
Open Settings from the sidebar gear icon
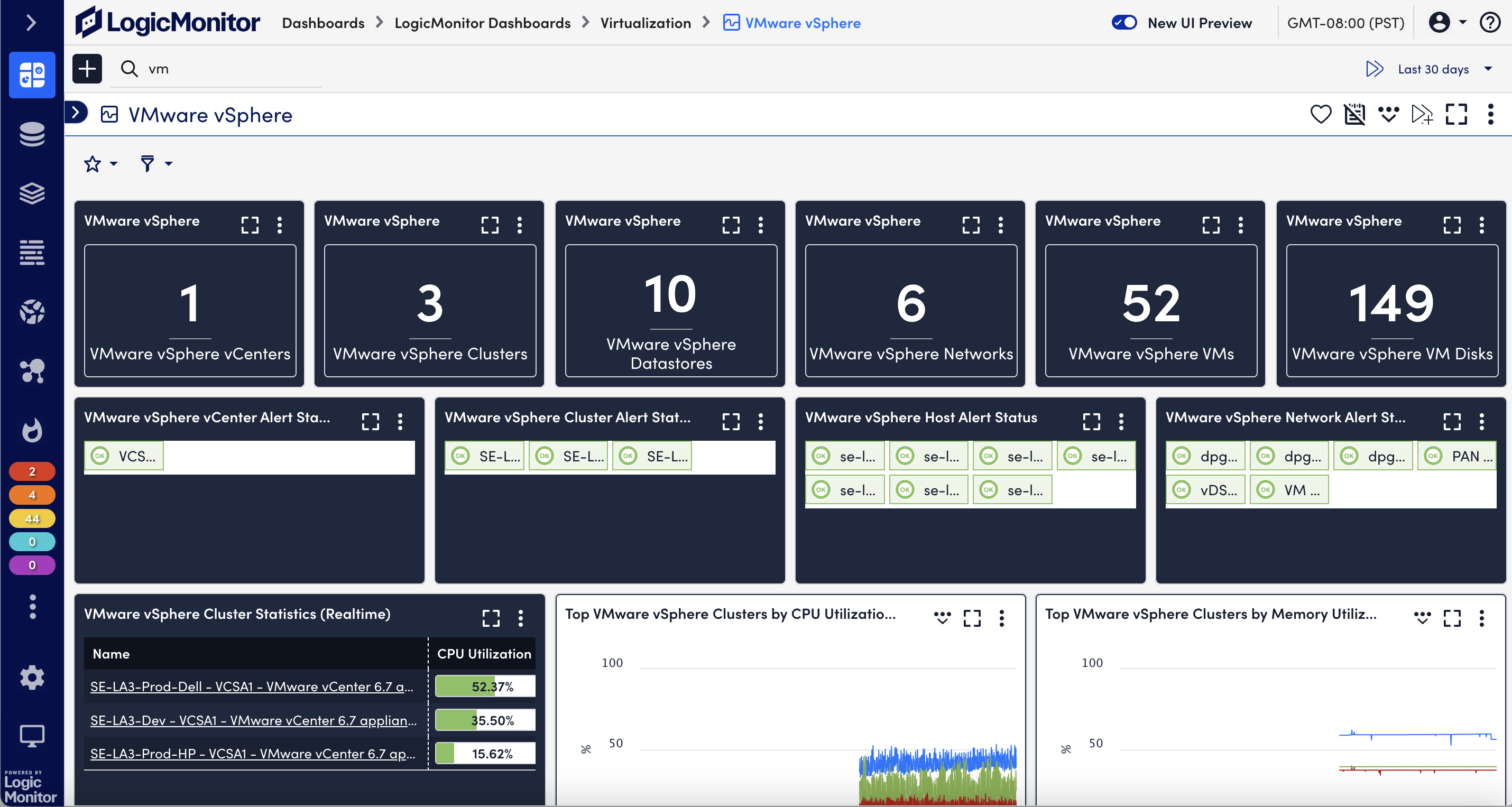pyautogui.click(x=32, y=678)
